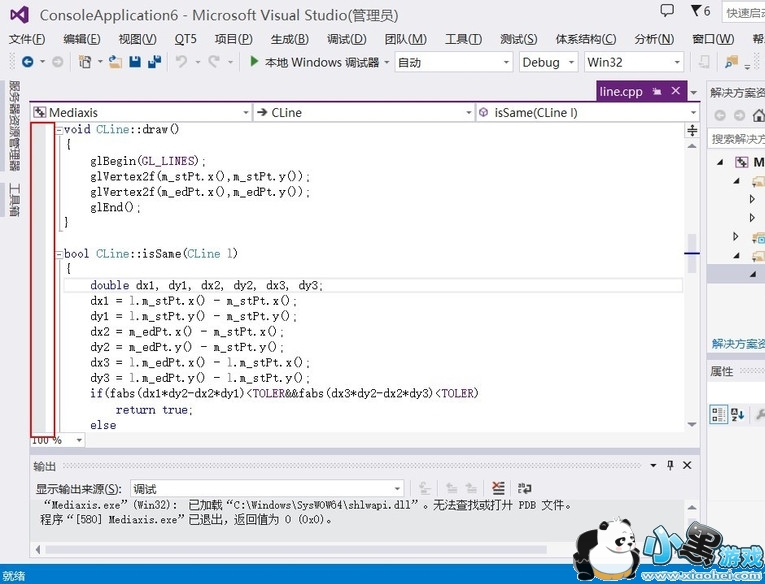765x584 pixels.
Task: Click the categorized view icon in Properties
Action: [718, 414]
